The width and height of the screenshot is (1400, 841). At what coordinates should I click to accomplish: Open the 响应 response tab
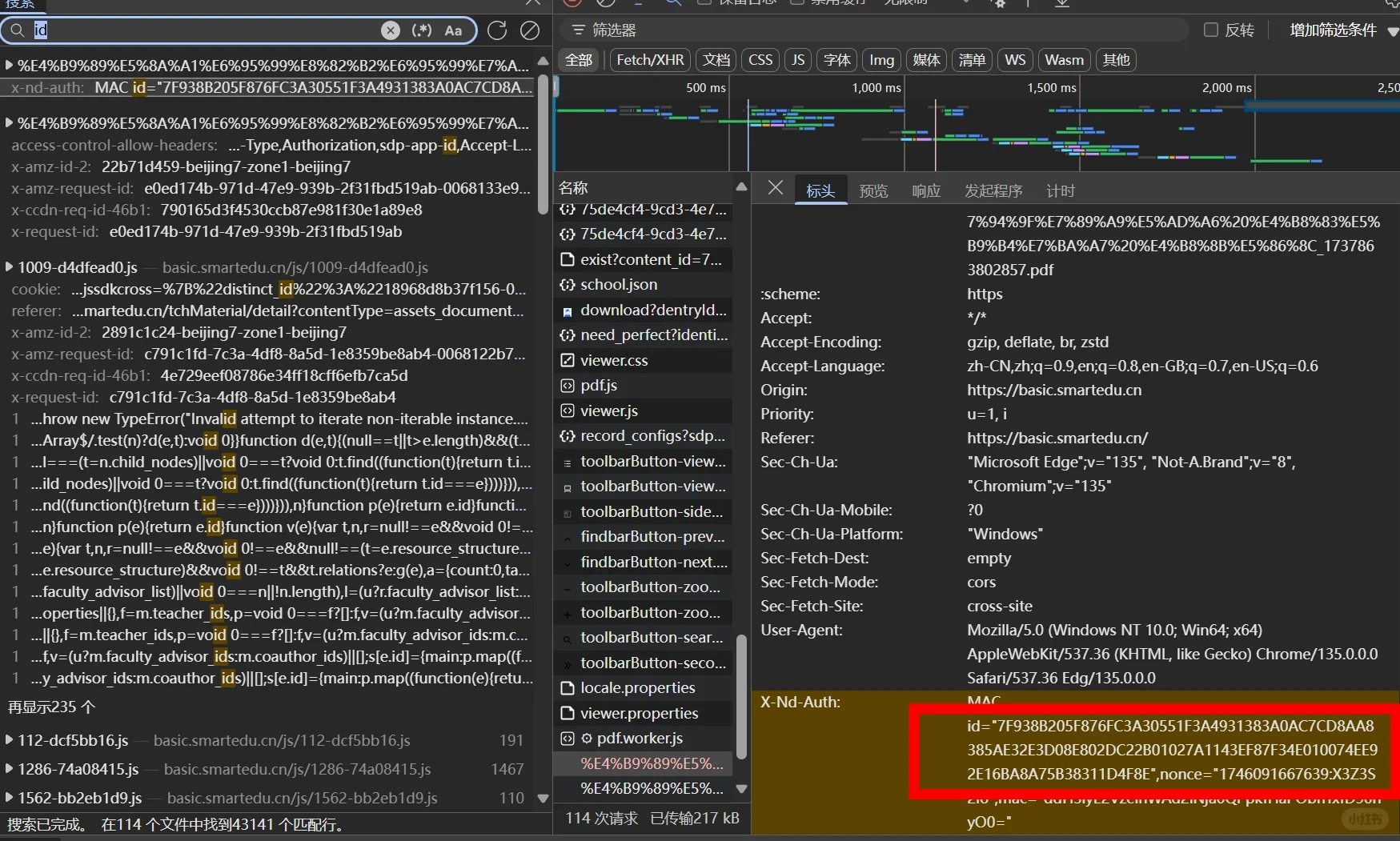click(926, 191)
